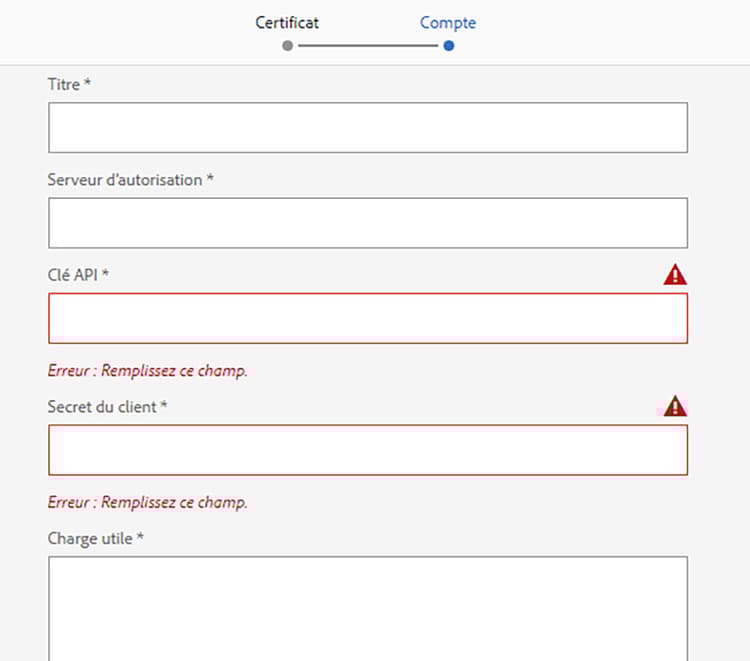Click the Serveur d'autorisation label
This screenshot has height=661, width=750.
(130, 180)
